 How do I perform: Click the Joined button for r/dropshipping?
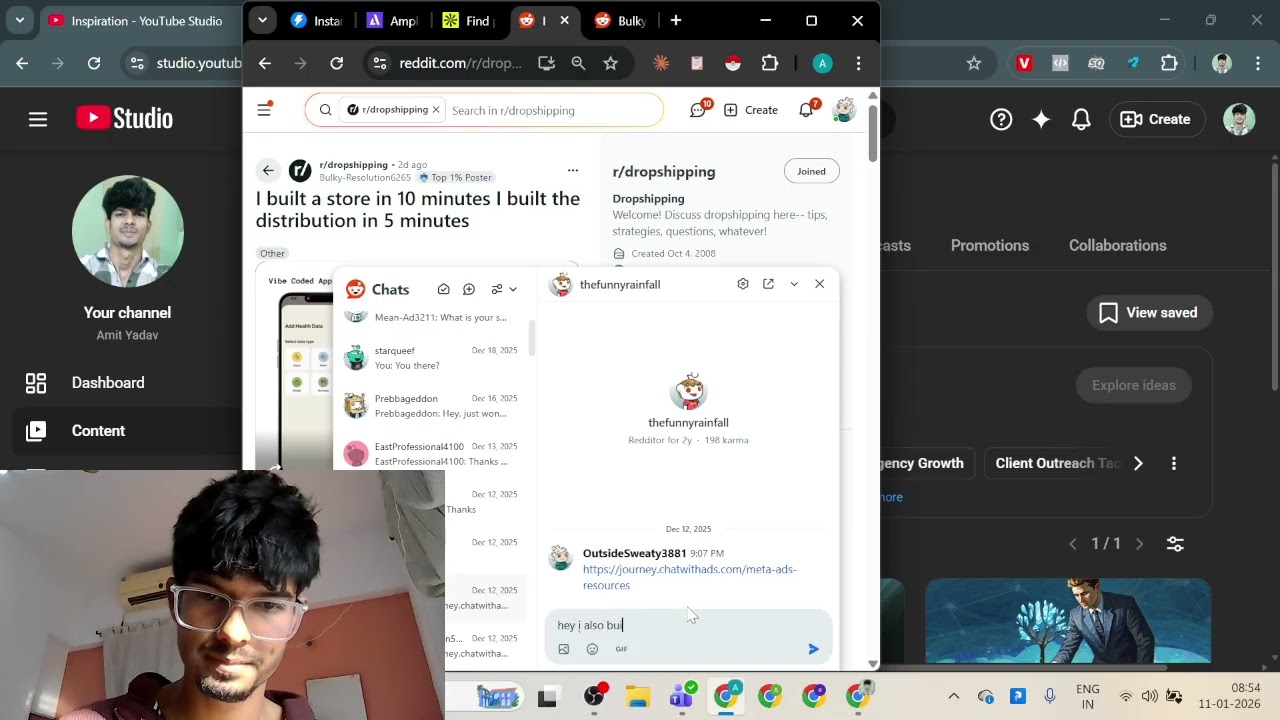[x=811, y=171]
